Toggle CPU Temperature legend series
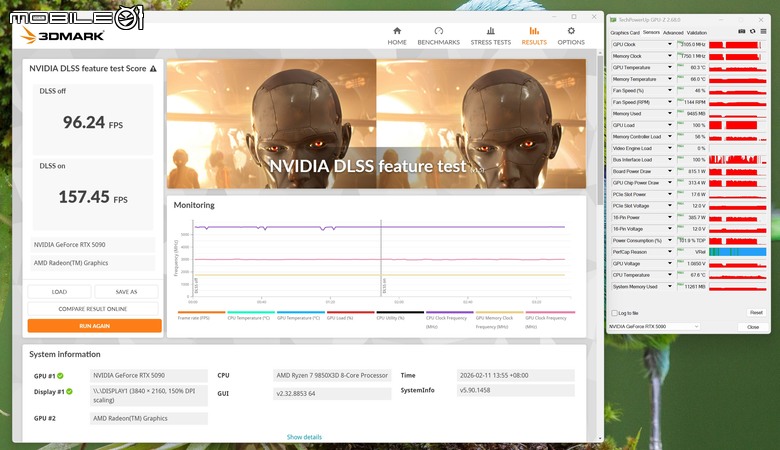Viewport: 780px width, 450px height. click(x=251, y=316)
